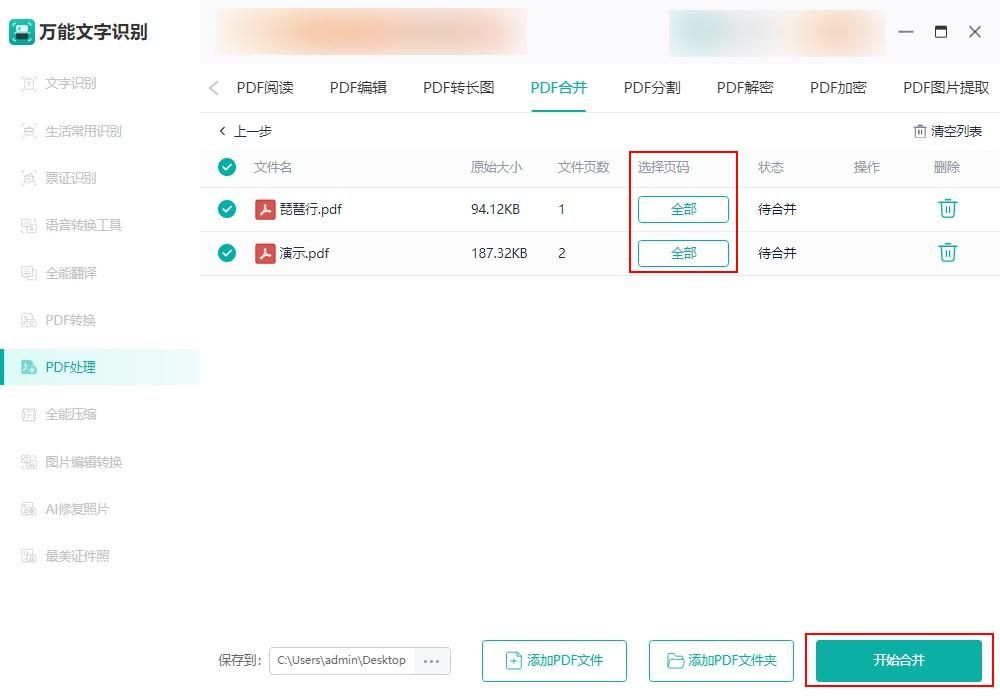This screenshot has width=1000, height=700.
Task: Switch to the PDF图片提取 tab
Action: click(946, 88)
